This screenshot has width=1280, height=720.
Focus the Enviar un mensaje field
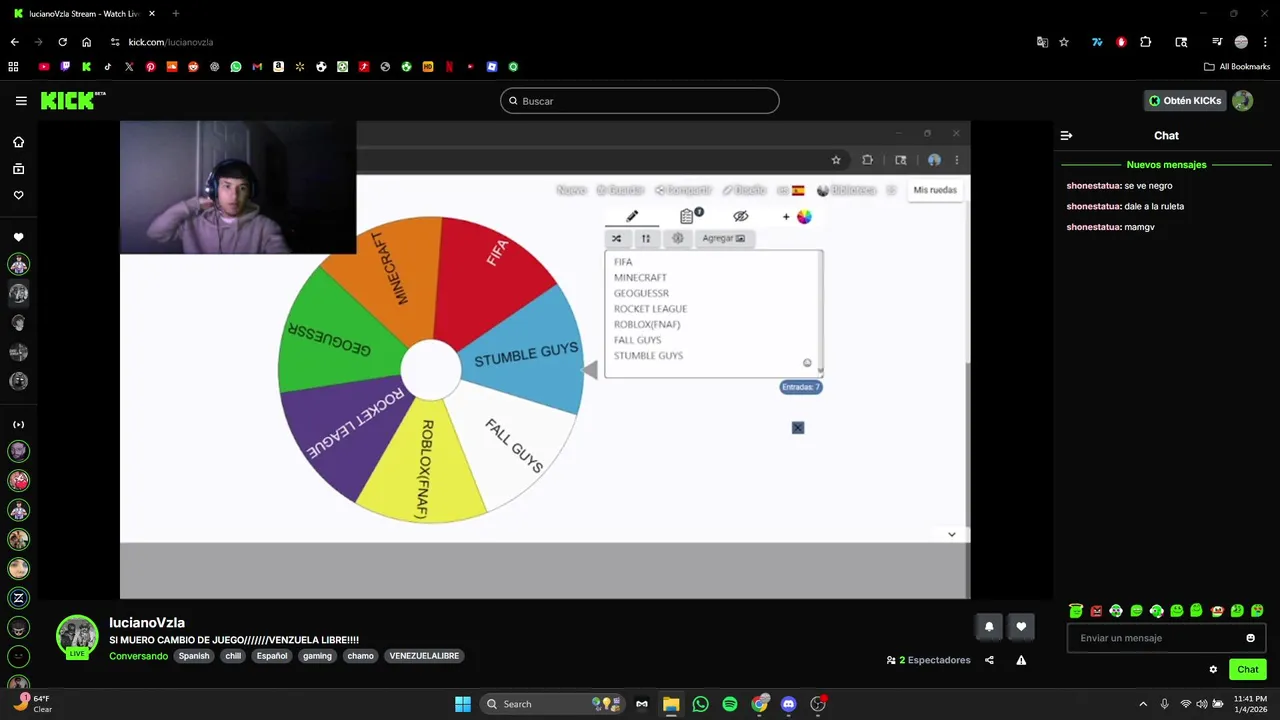[1166, 638]
